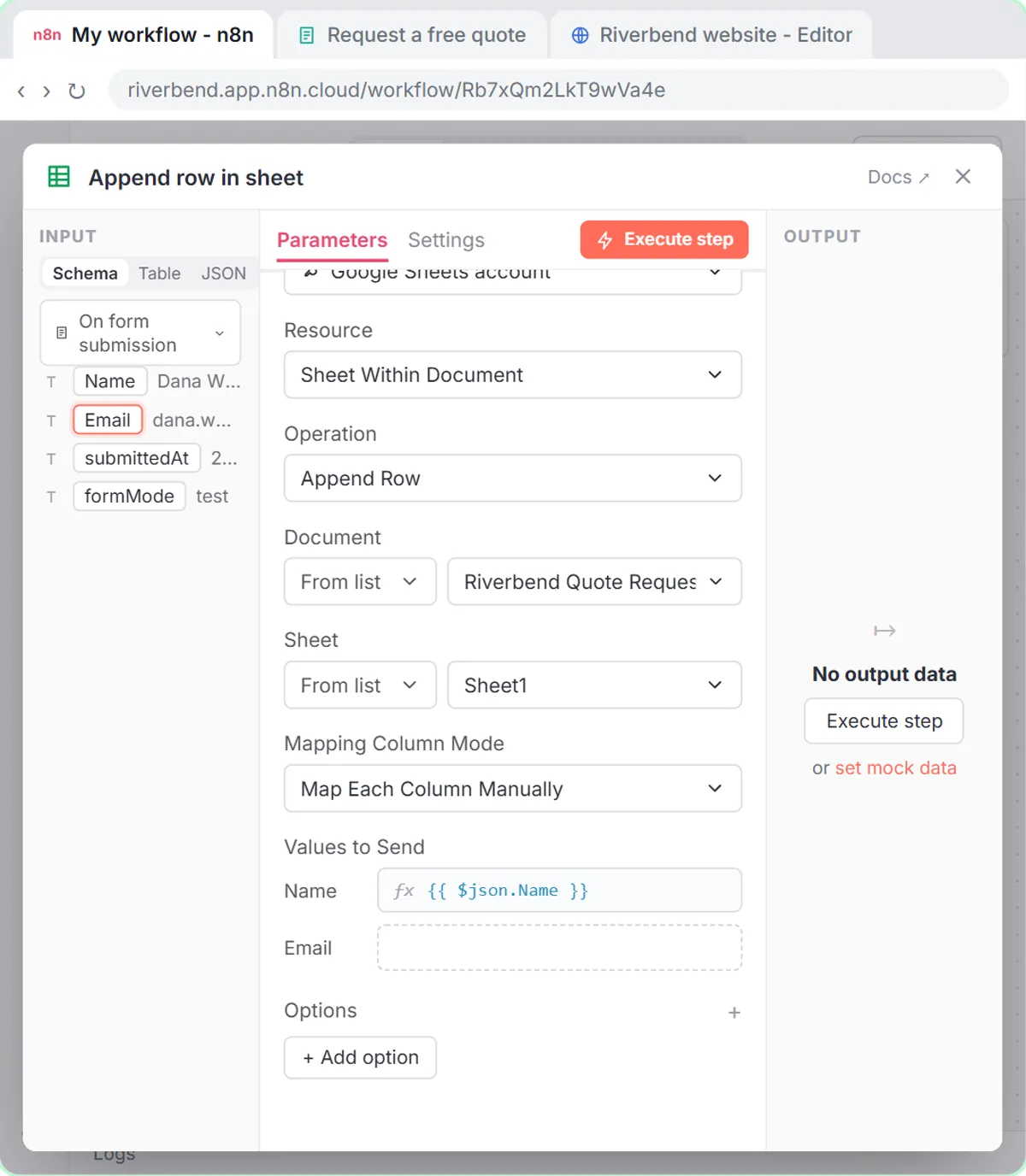This screenshot has height=1176, width=1026.
Task: Click the form trigger icon next to On form submission
Action: 62,333
